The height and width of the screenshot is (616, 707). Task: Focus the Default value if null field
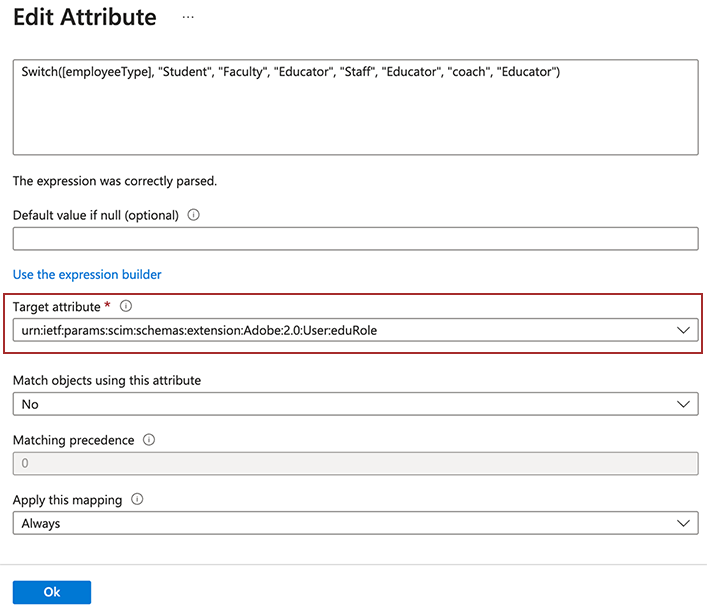pyautogui.click(x=355, y=238)
